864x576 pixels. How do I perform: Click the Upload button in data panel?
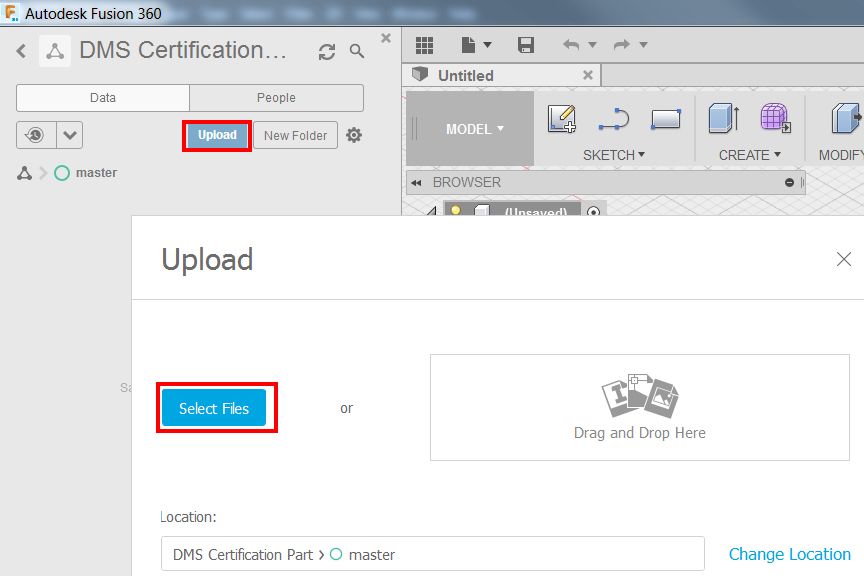(217, 136)
